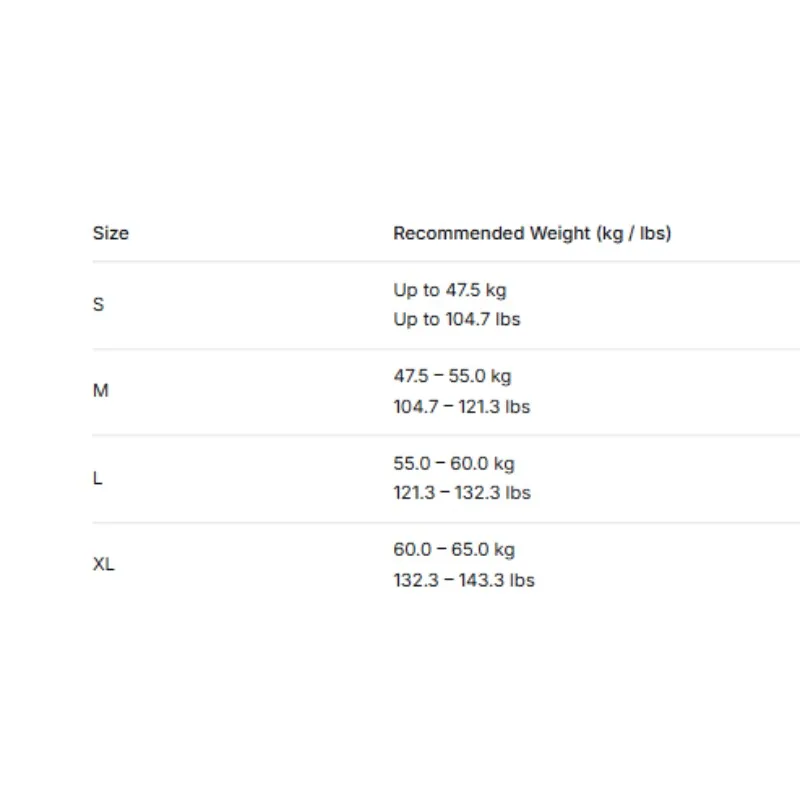Select the '121.3 – 132.3 lbs' value
Image resolution: width=800 pixels, height=800 pixels.
click(462, 493)
